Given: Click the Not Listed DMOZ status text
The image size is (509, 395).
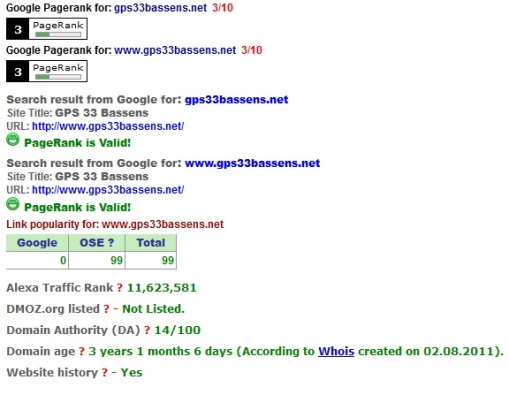Looking at the screenshot, I should [153, 309].
